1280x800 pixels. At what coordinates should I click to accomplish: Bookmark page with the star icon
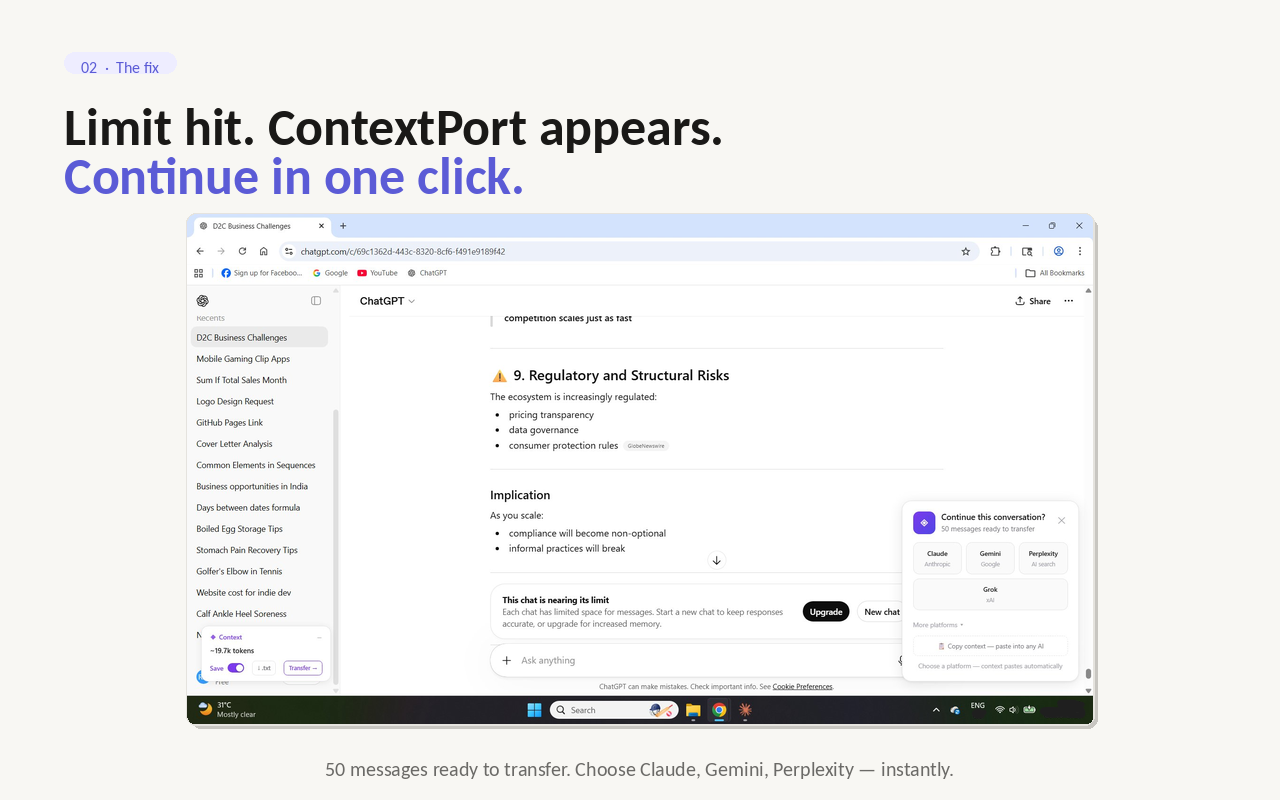[966, 252]
